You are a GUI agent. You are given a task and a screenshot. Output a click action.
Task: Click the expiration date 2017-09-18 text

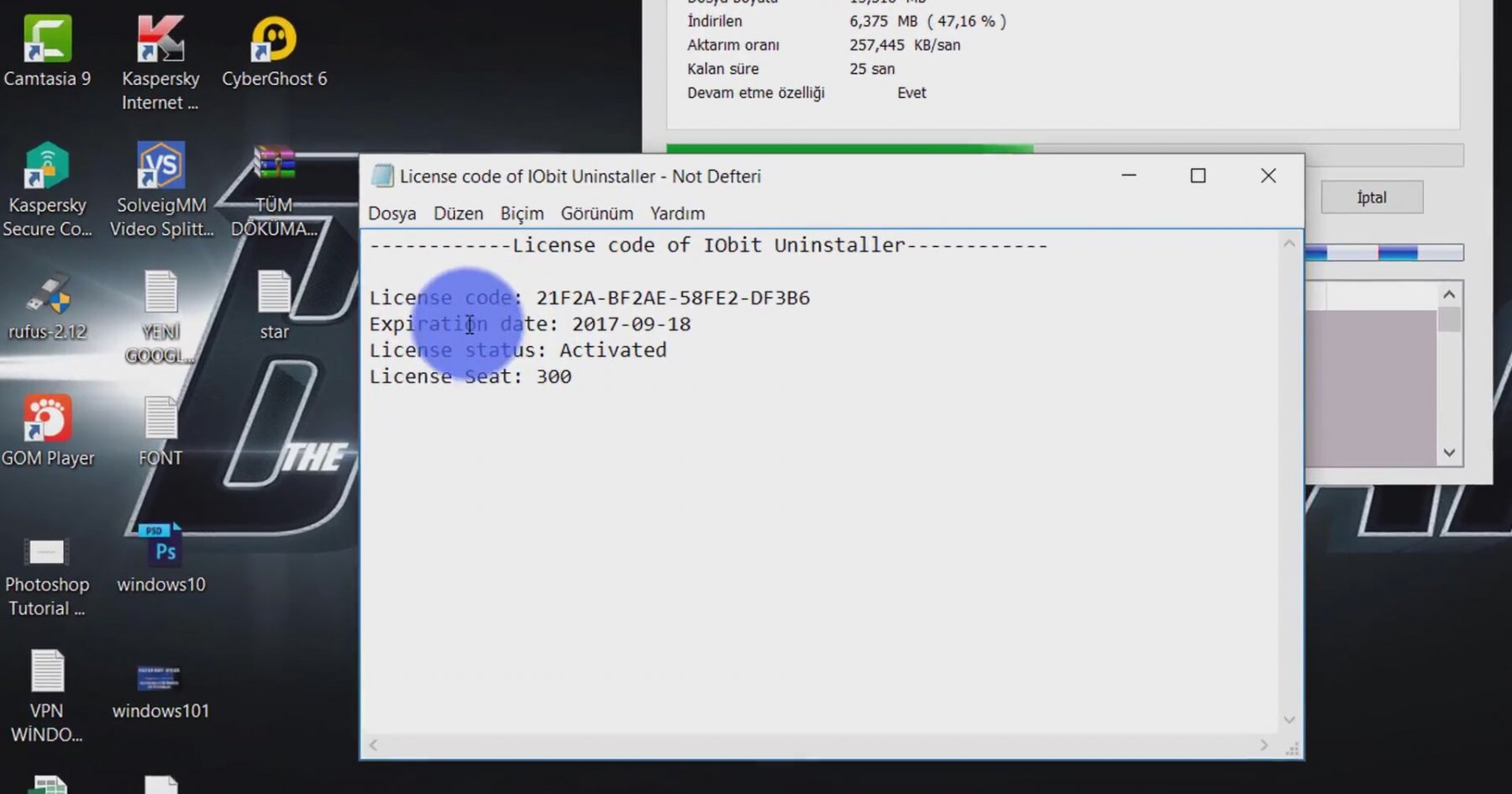(x=632, y=323)
